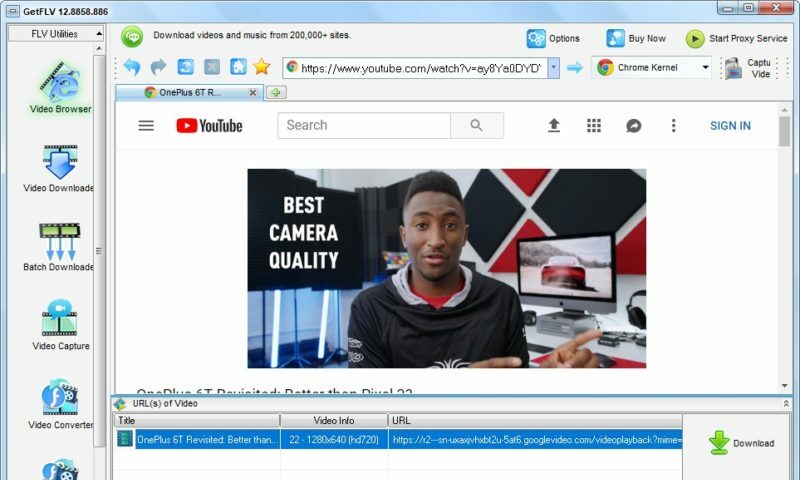Open the Batch Downloader utility
Viewport: 800px width, 480px height.
[x=59, y=247]
